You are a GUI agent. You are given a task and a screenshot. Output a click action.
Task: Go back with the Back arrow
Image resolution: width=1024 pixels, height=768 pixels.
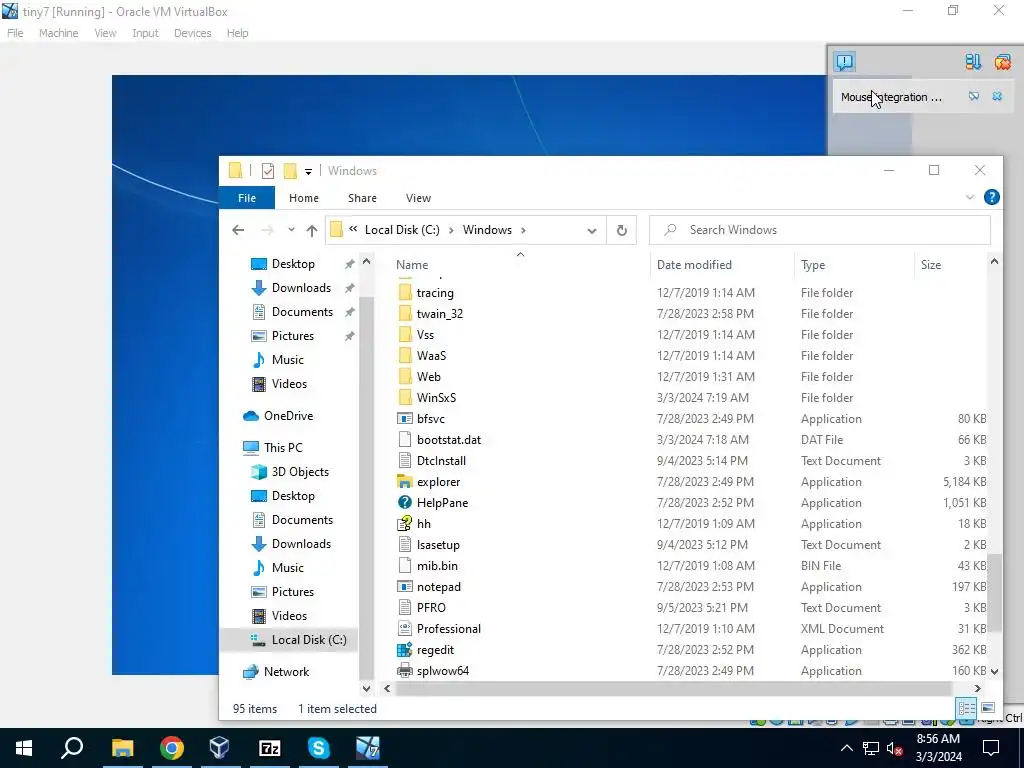pos(238,230)
